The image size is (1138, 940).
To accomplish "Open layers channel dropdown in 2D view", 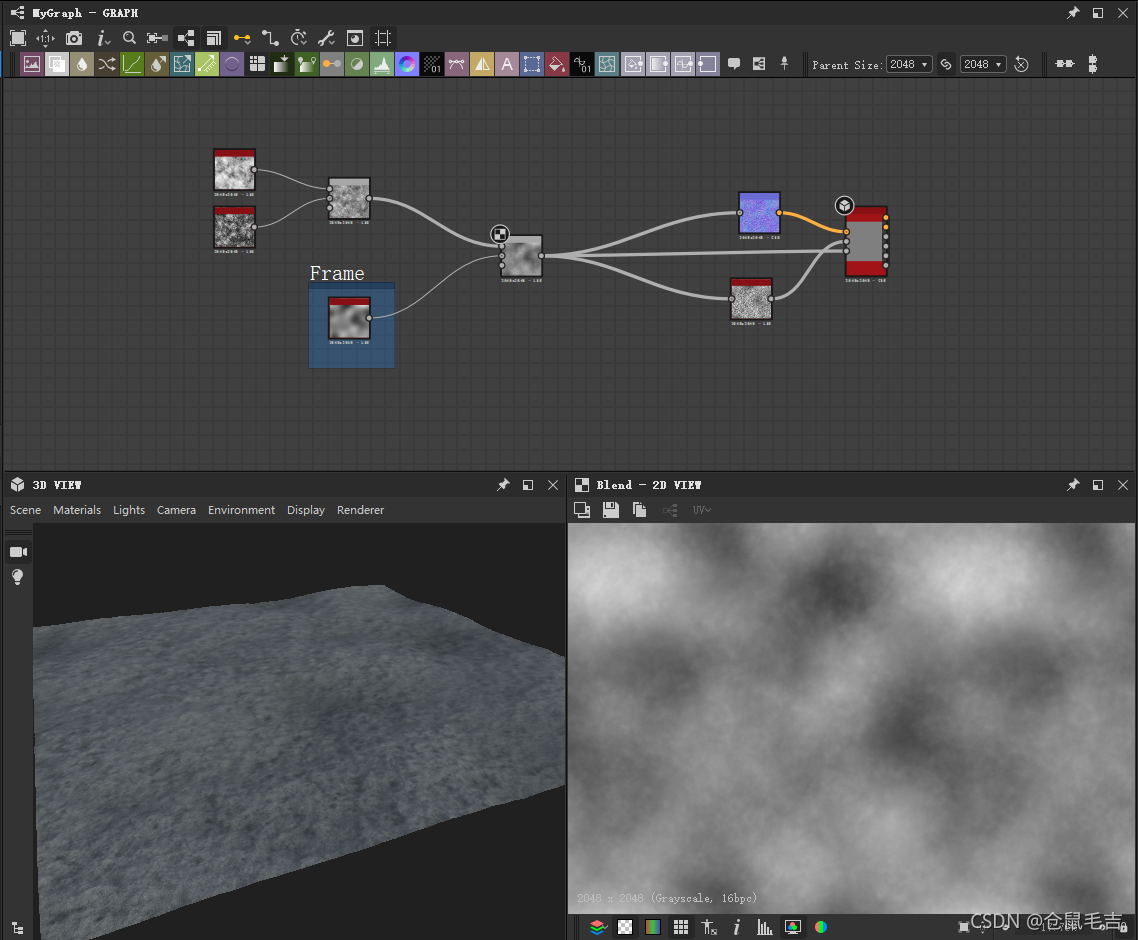I will pyautogui.click(x=597, y=927).
